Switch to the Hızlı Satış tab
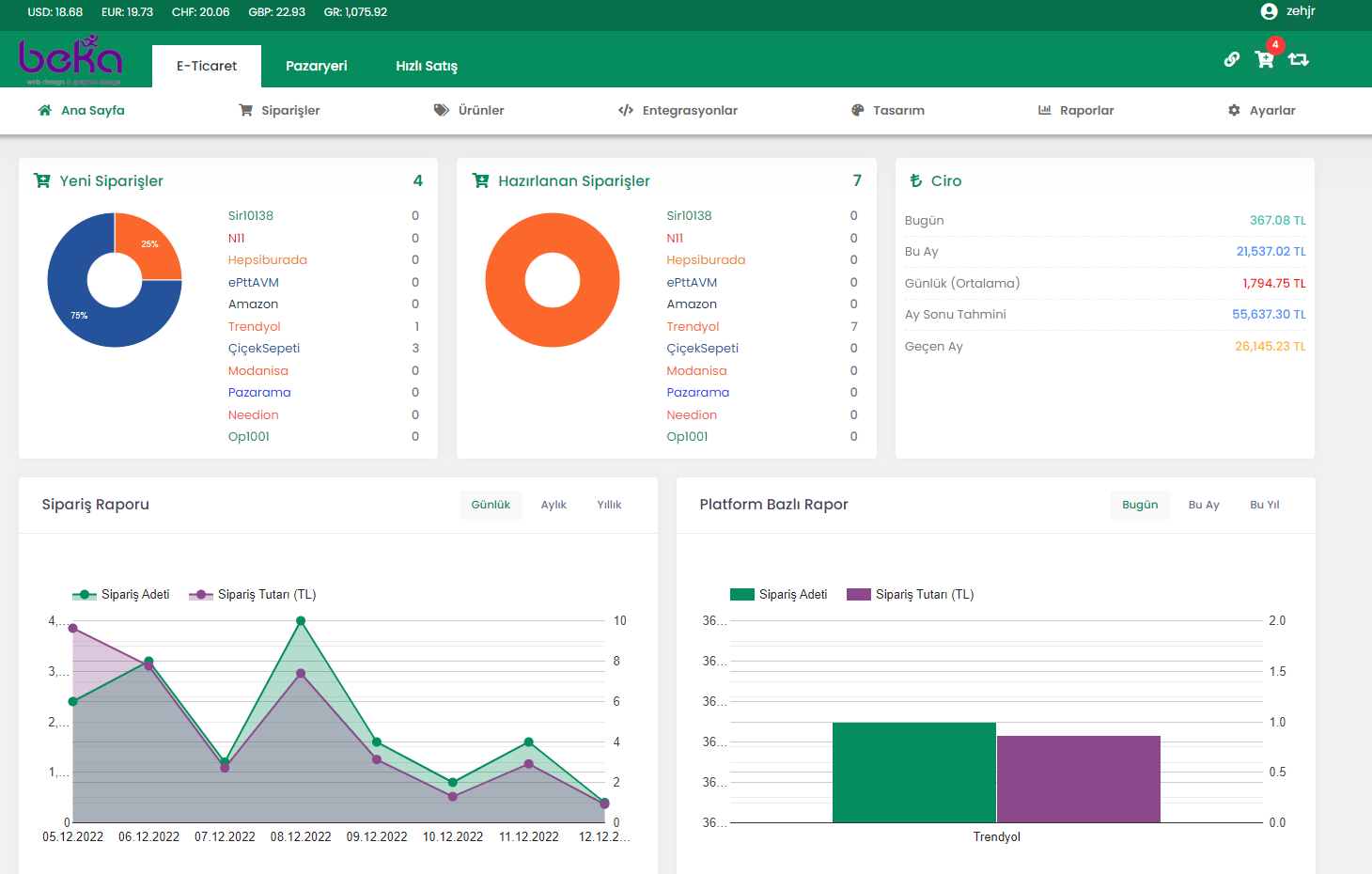 point(427,66)
